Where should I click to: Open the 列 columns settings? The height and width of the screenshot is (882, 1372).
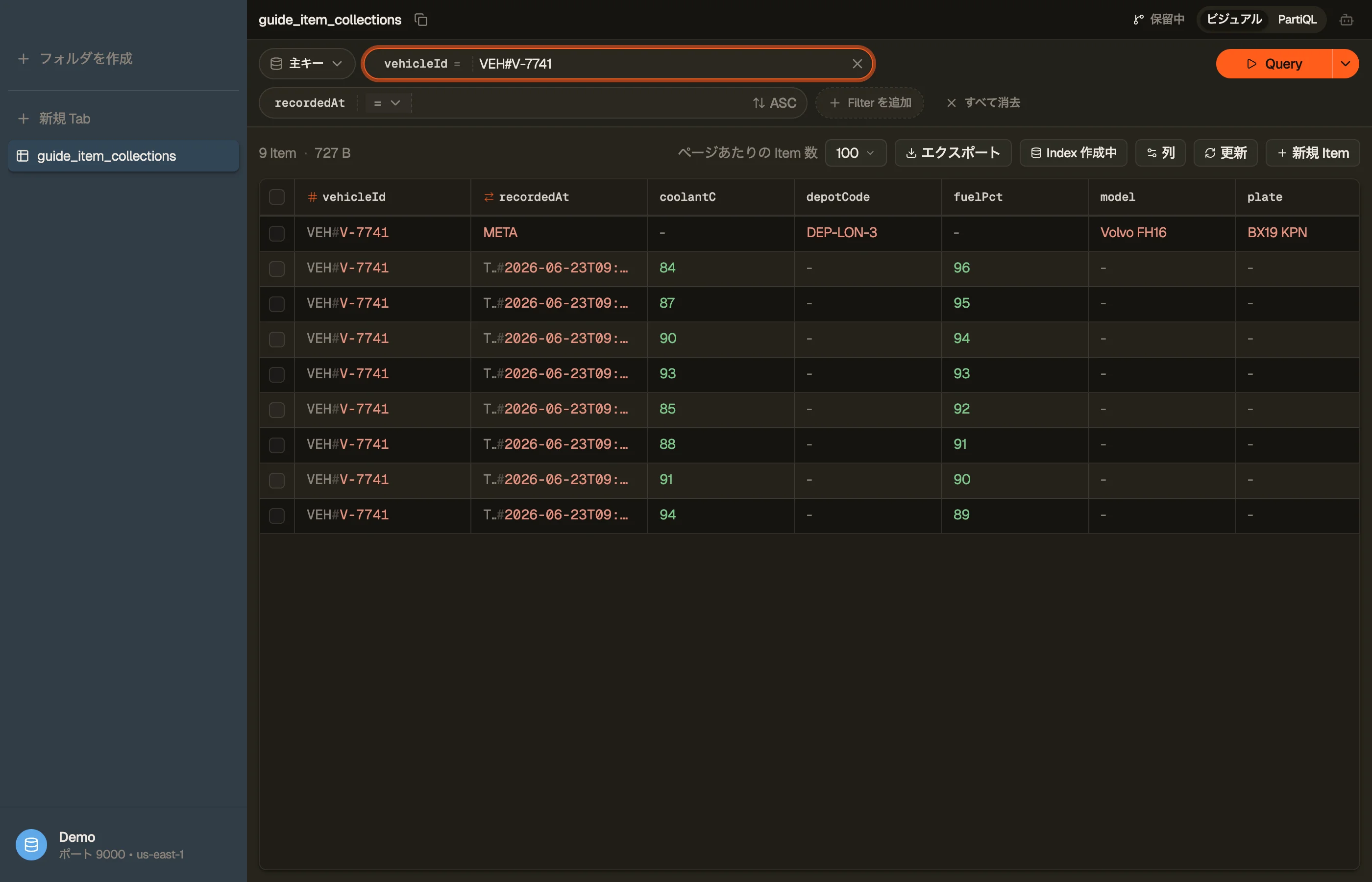coord(1160,153)
